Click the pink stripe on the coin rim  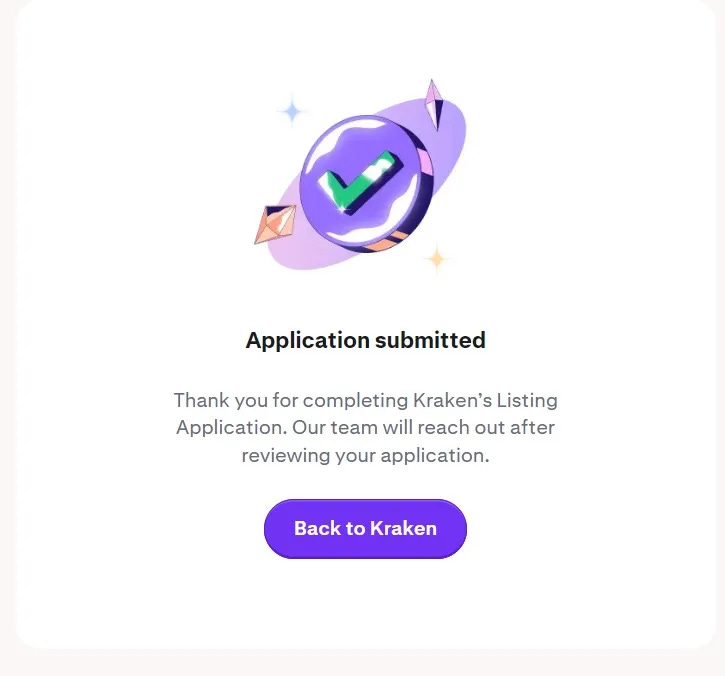[426, 162]
